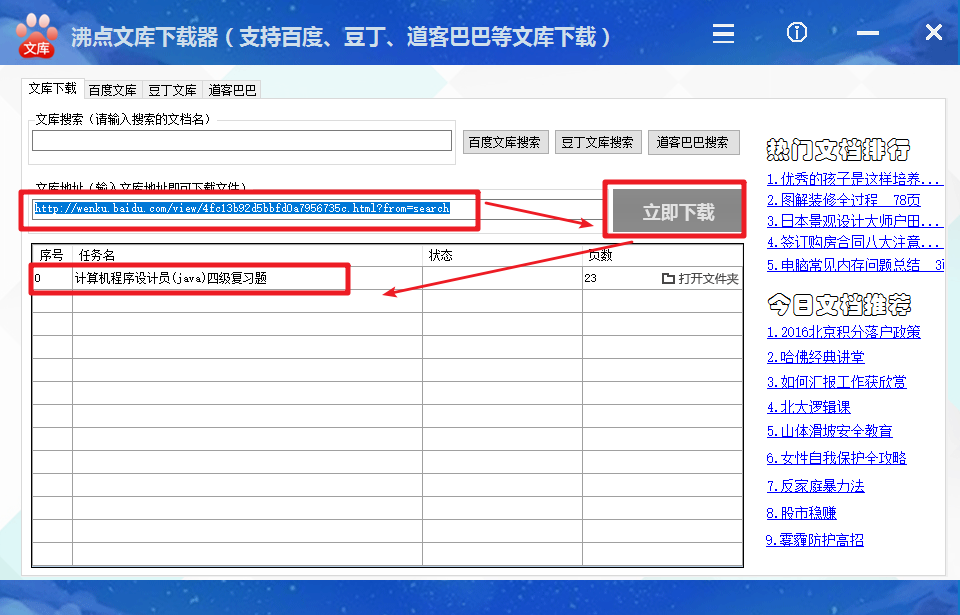The width and height of the screenshot is (960, 615).
Task: Open the 反家庭暴力法 link
Action: tap(816, 486)
